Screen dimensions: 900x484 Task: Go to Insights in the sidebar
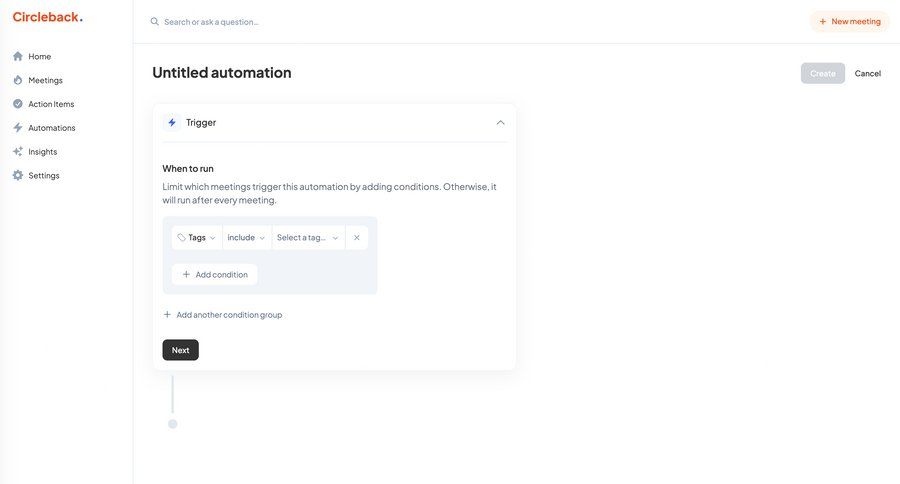42,152
